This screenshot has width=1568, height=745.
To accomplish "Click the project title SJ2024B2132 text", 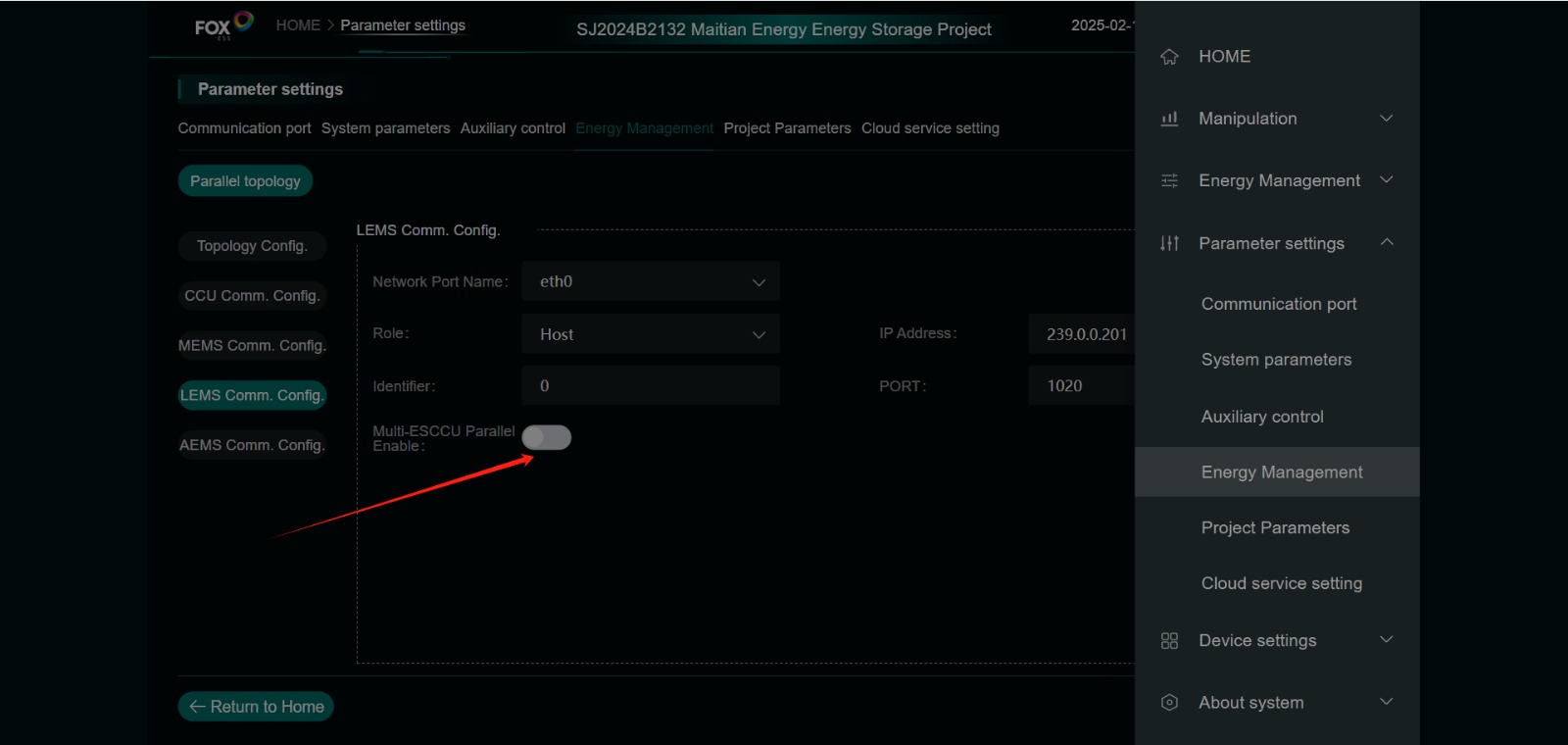I will 783,29.
